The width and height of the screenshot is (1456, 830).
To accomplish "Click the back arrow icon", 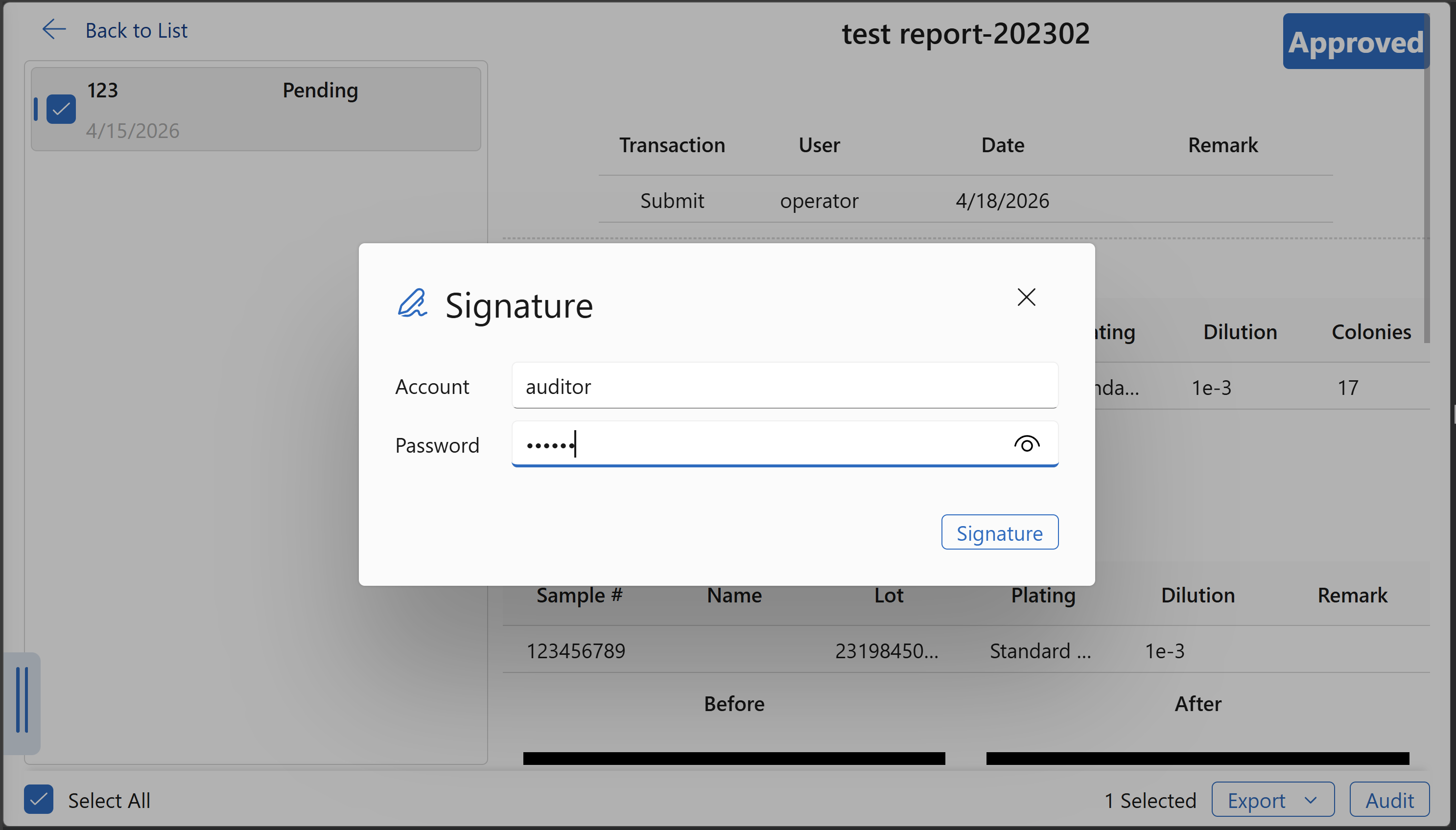I will (54, 30).
